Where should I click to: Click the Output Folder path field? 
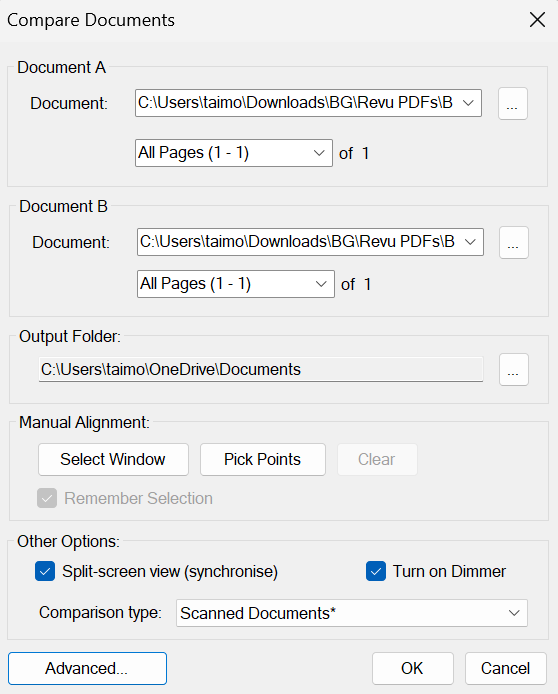click(261, 369)
